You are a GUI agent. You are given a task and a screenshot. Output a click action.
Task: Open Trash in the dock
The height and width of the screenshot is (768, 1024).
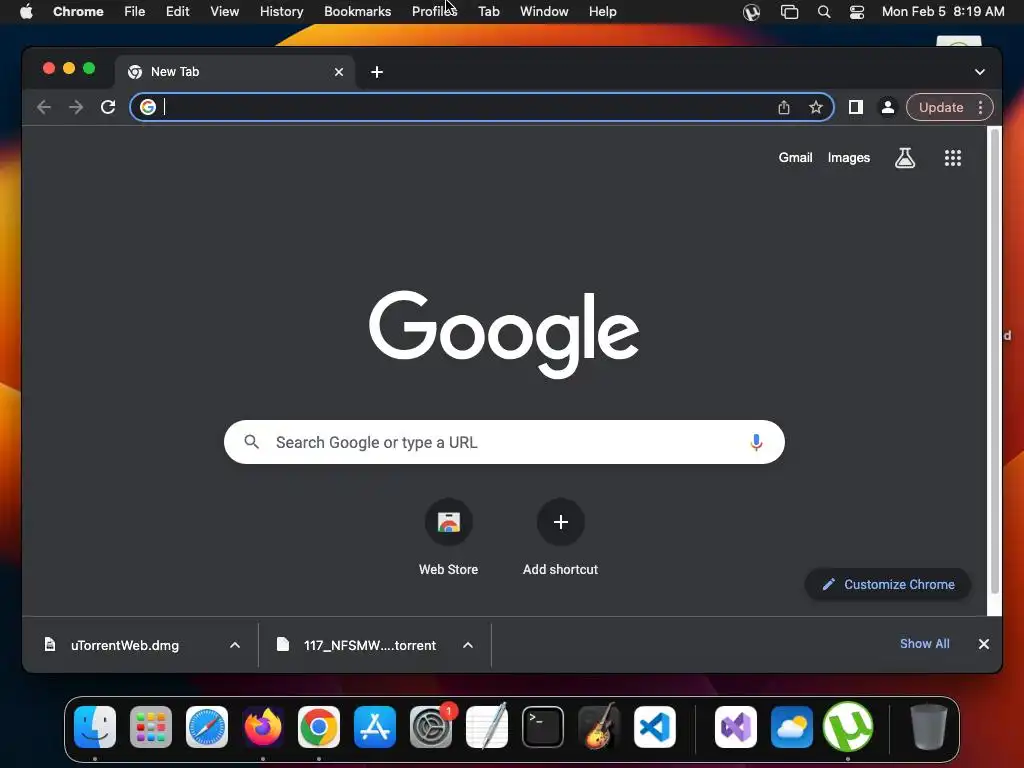click(929, 727)
